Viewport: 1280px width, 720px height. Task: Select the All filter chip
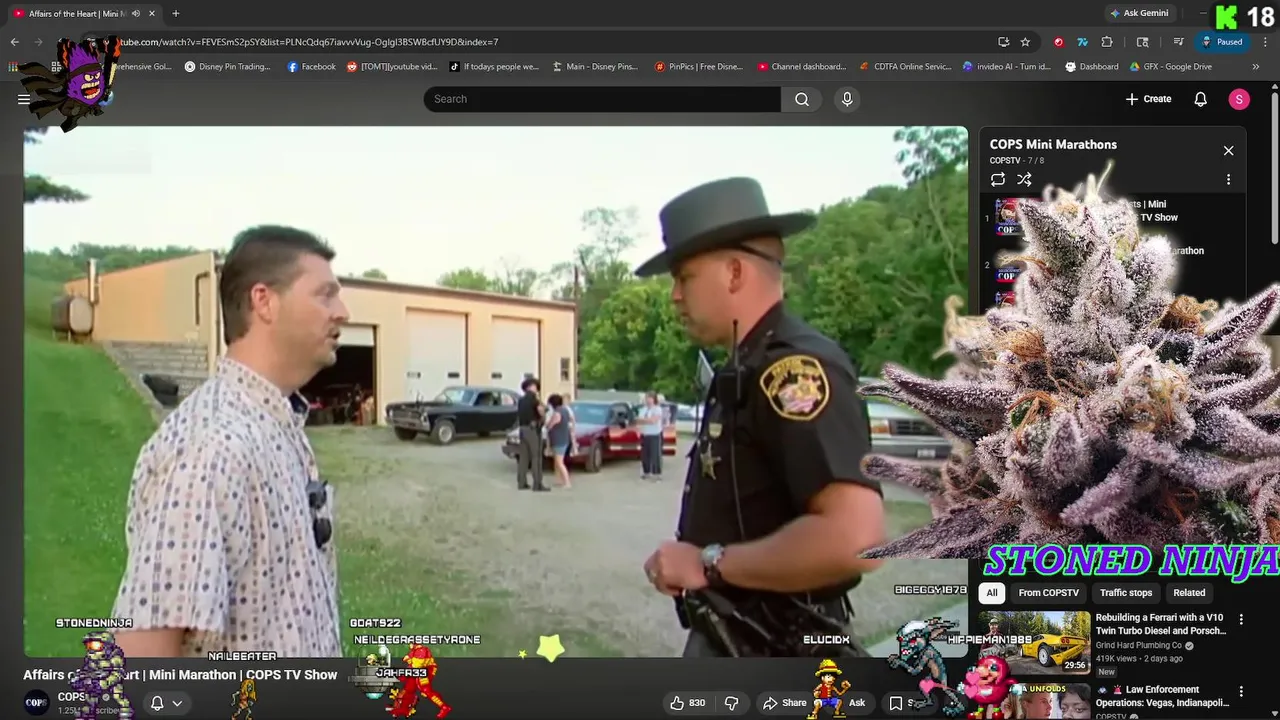tap(992, 593)
